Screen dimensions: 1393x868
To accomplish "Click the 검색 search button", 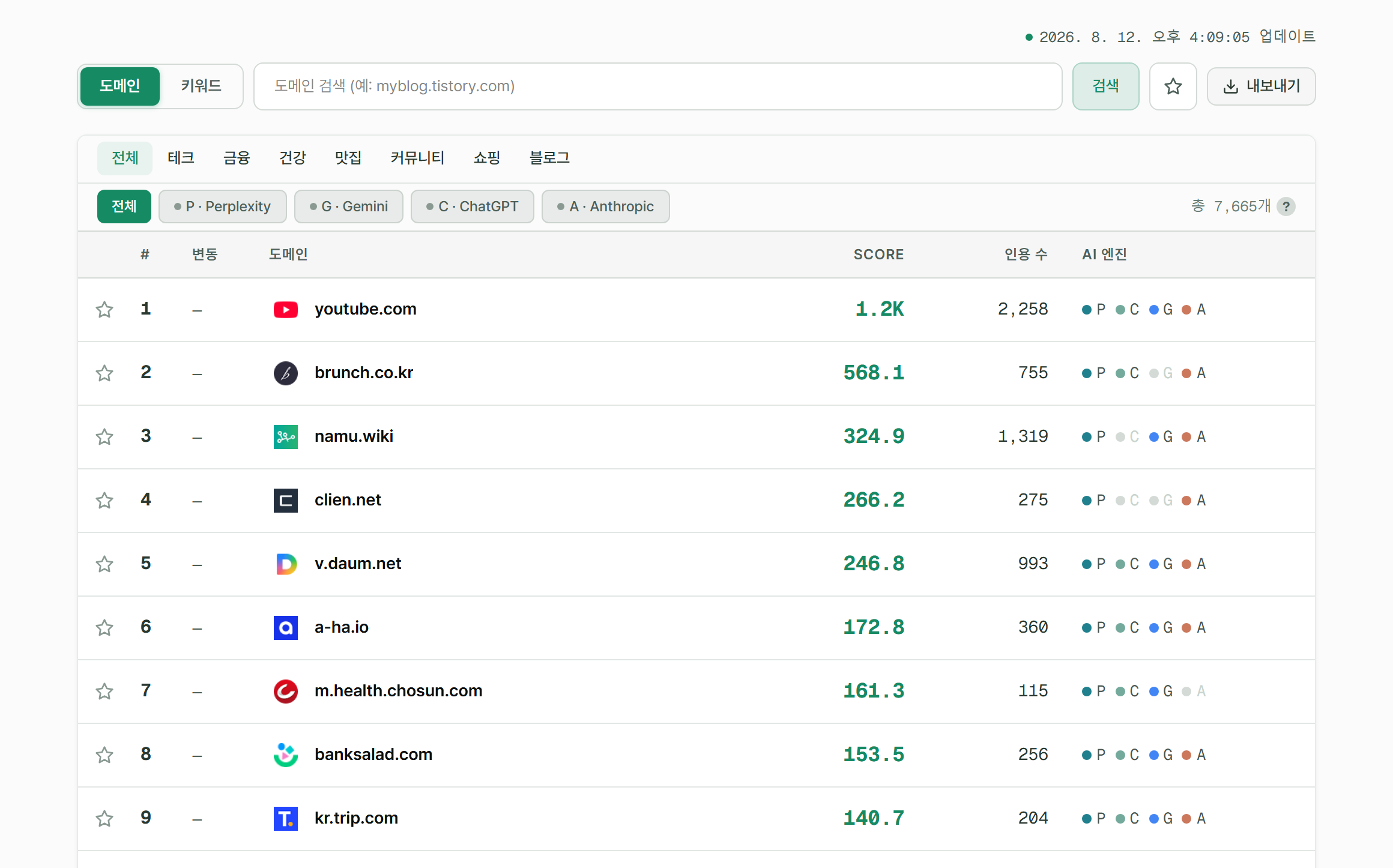I will pos(1106,86).
